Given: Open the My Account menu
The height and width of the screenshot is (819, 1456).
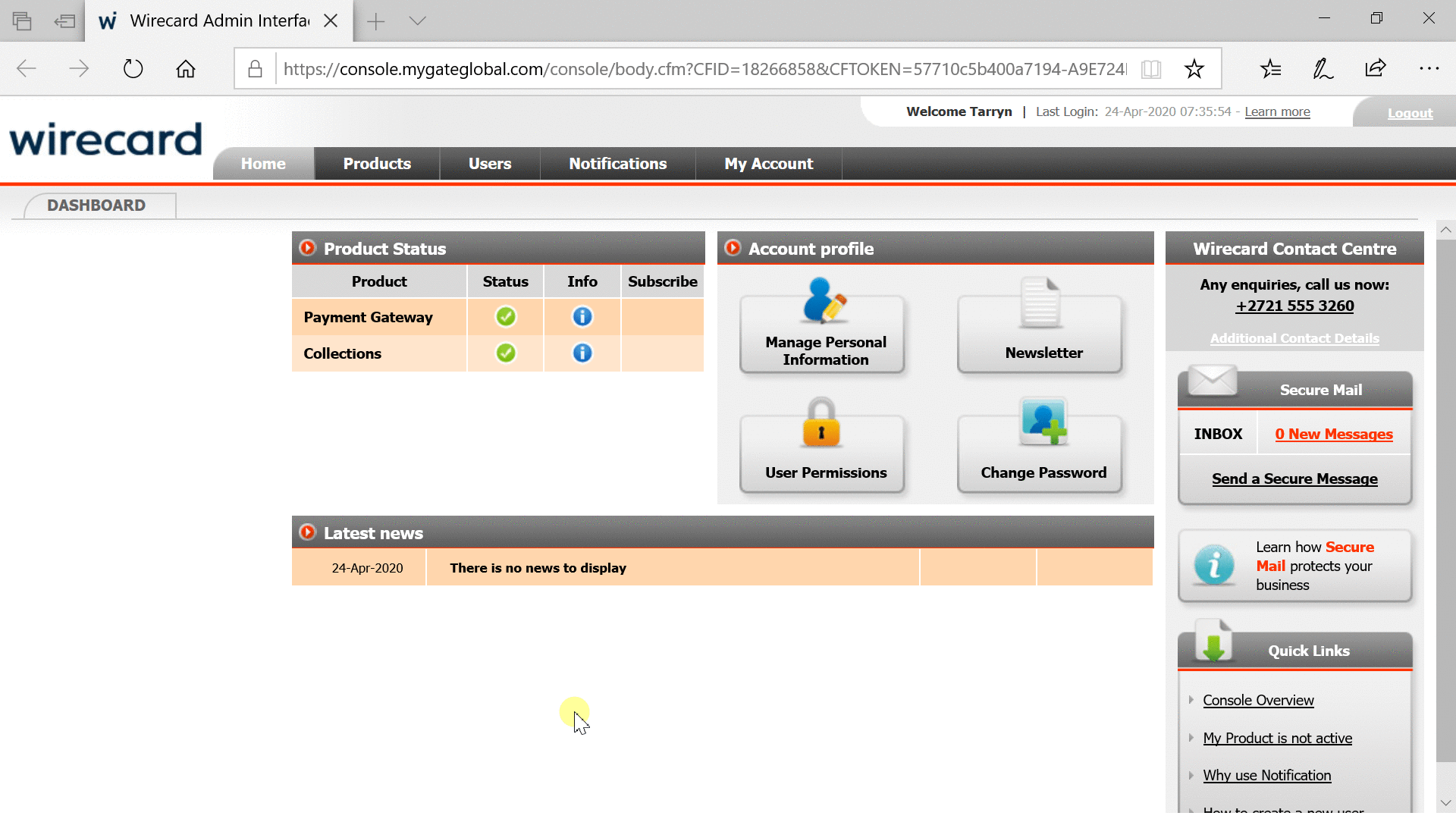Looking at the screenshot, I should click(768, 164).
